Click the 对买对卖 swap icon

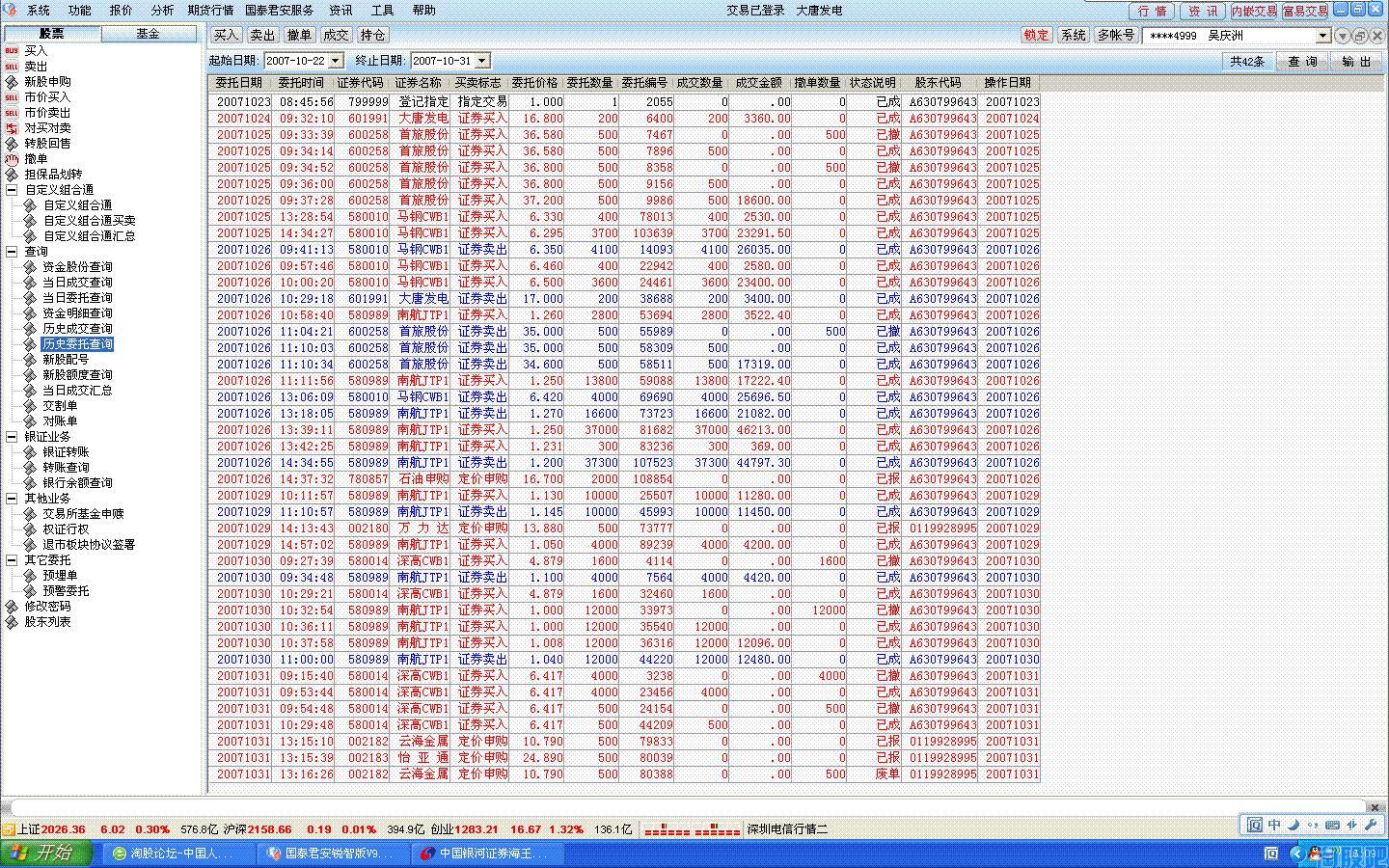click(x=12, y=127)
